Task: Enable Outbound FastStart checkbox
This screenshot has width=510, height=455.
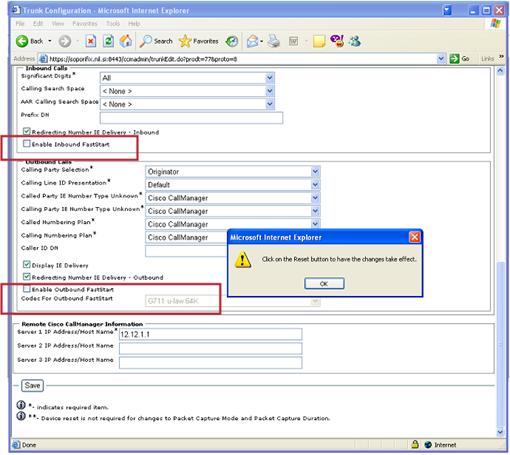Action: click(27, 288)
